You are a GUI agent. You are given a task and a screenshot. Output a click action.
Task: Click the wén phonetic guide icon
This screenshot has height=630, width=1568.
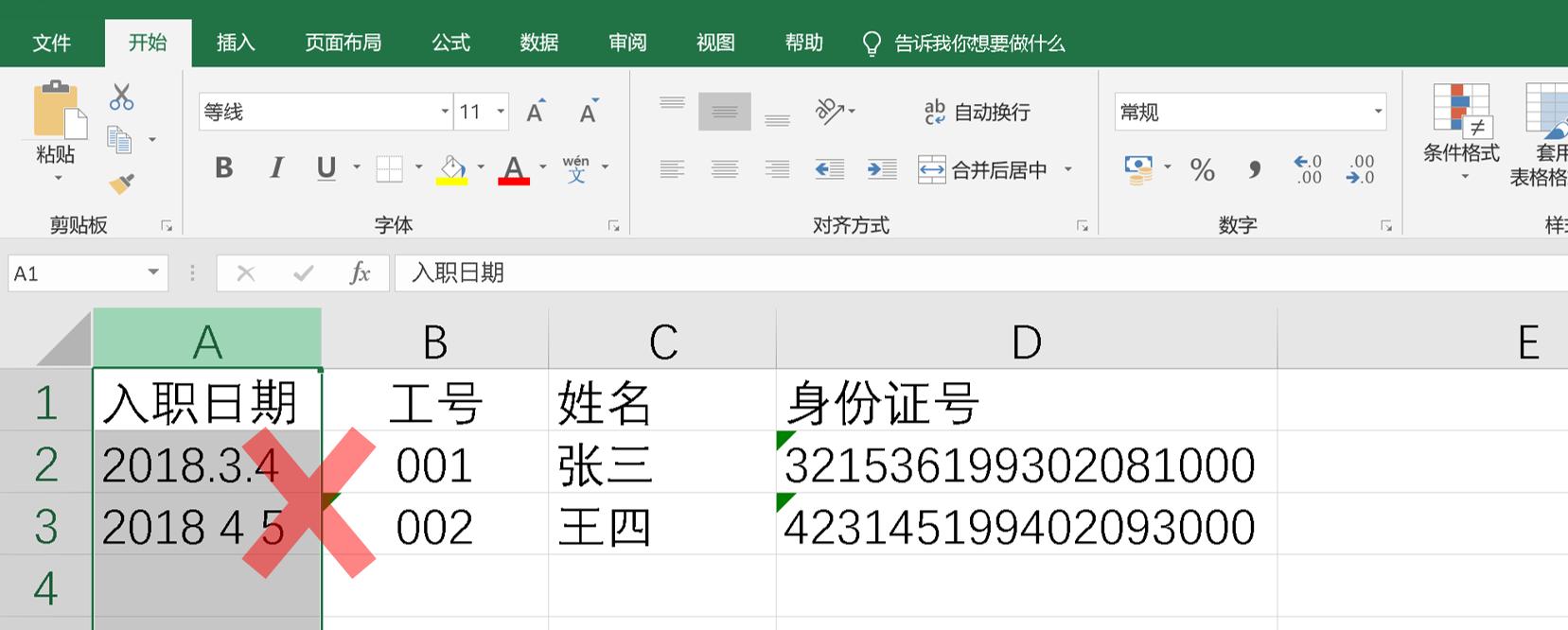(575, 168)
